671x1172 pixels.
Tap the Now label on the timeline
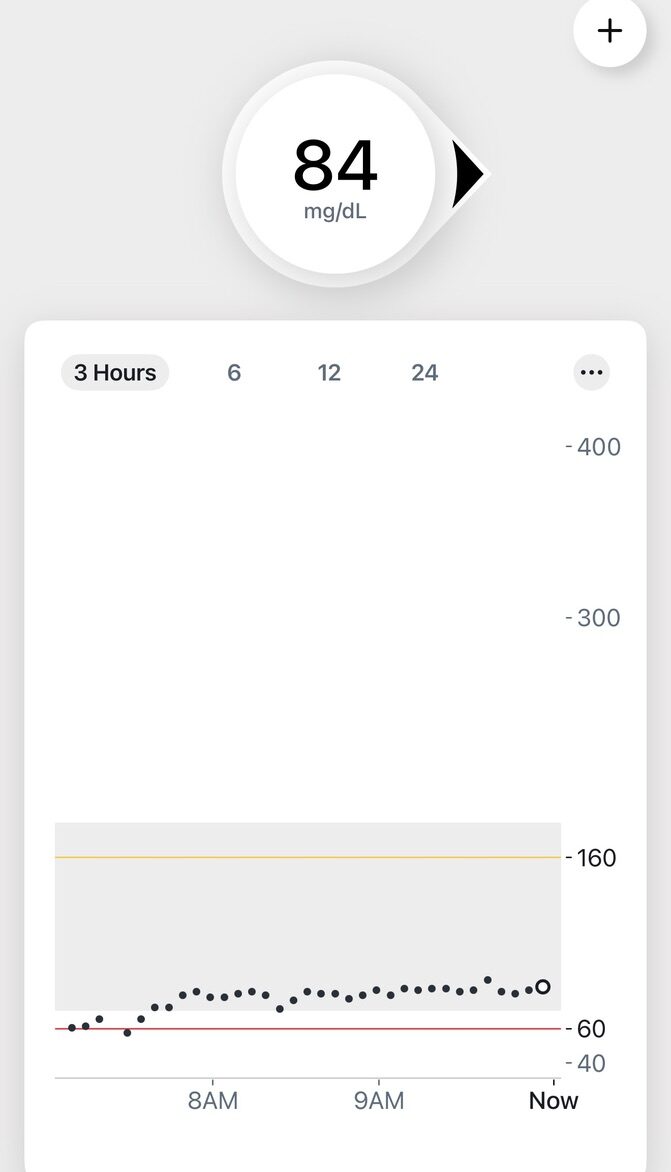[553, 1100]
